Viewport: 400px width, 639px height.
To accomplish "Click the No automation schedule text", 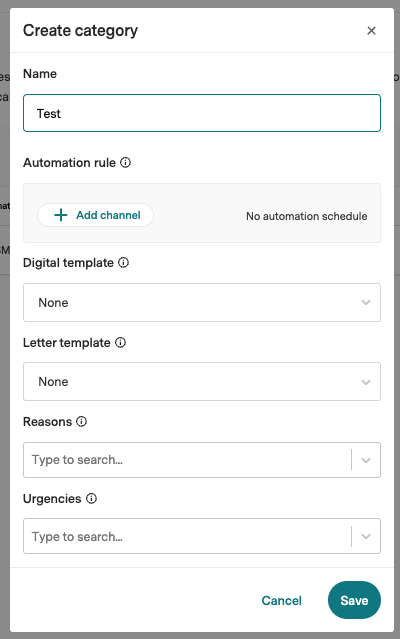I will coord(307,216).
